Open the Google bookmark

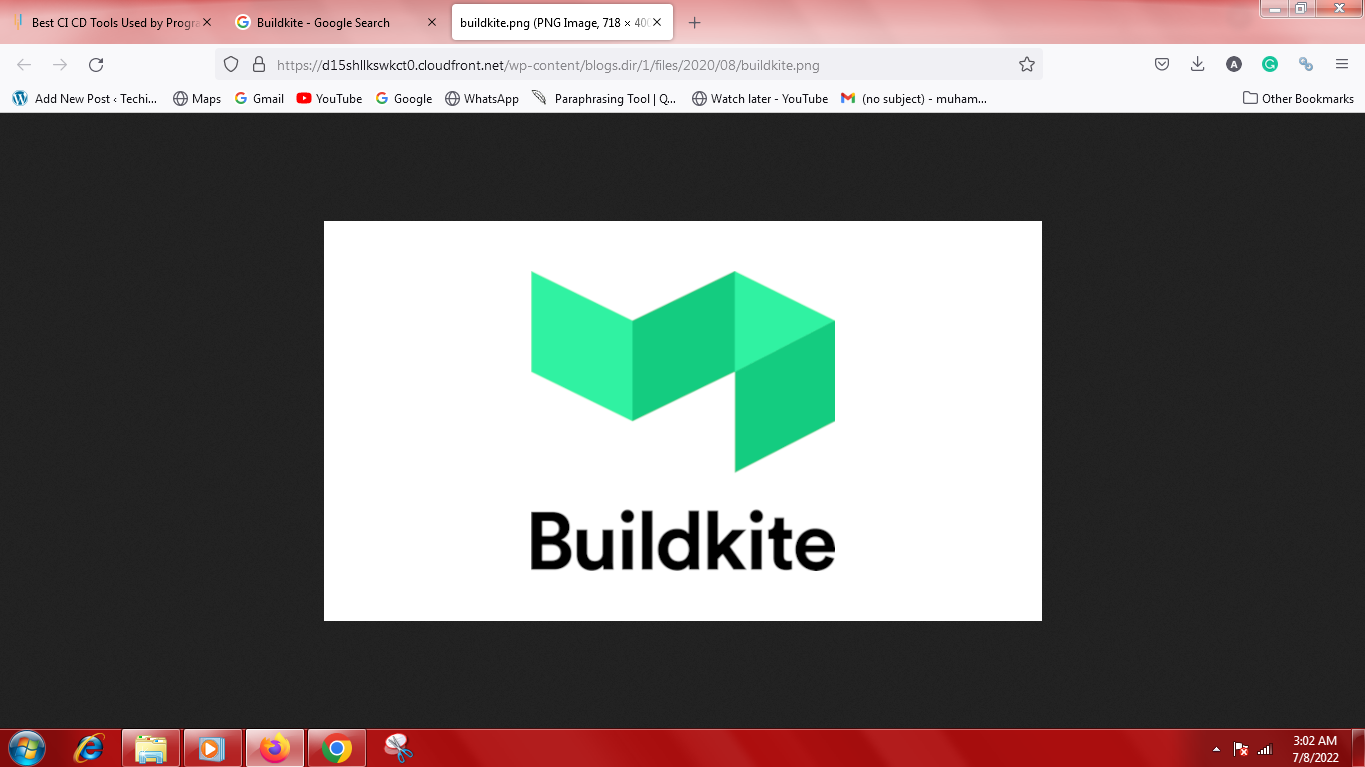pyautogui.click(x=404, y=99)
